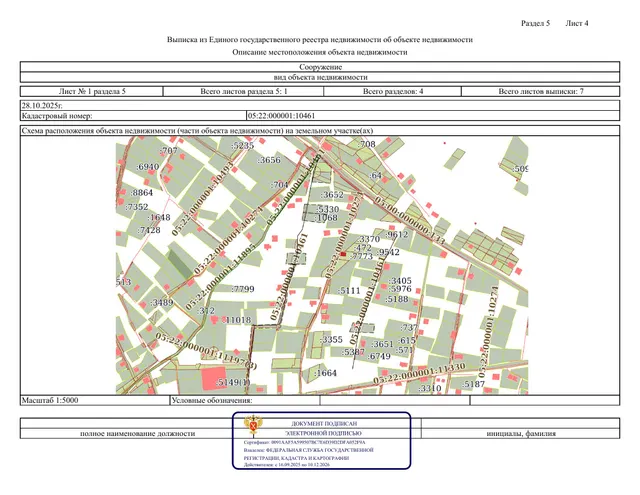Image resolution: width=640 pixels, height=495 pixels.
Task: Click map parcel label ':3652'
Action: coord(332,195)
